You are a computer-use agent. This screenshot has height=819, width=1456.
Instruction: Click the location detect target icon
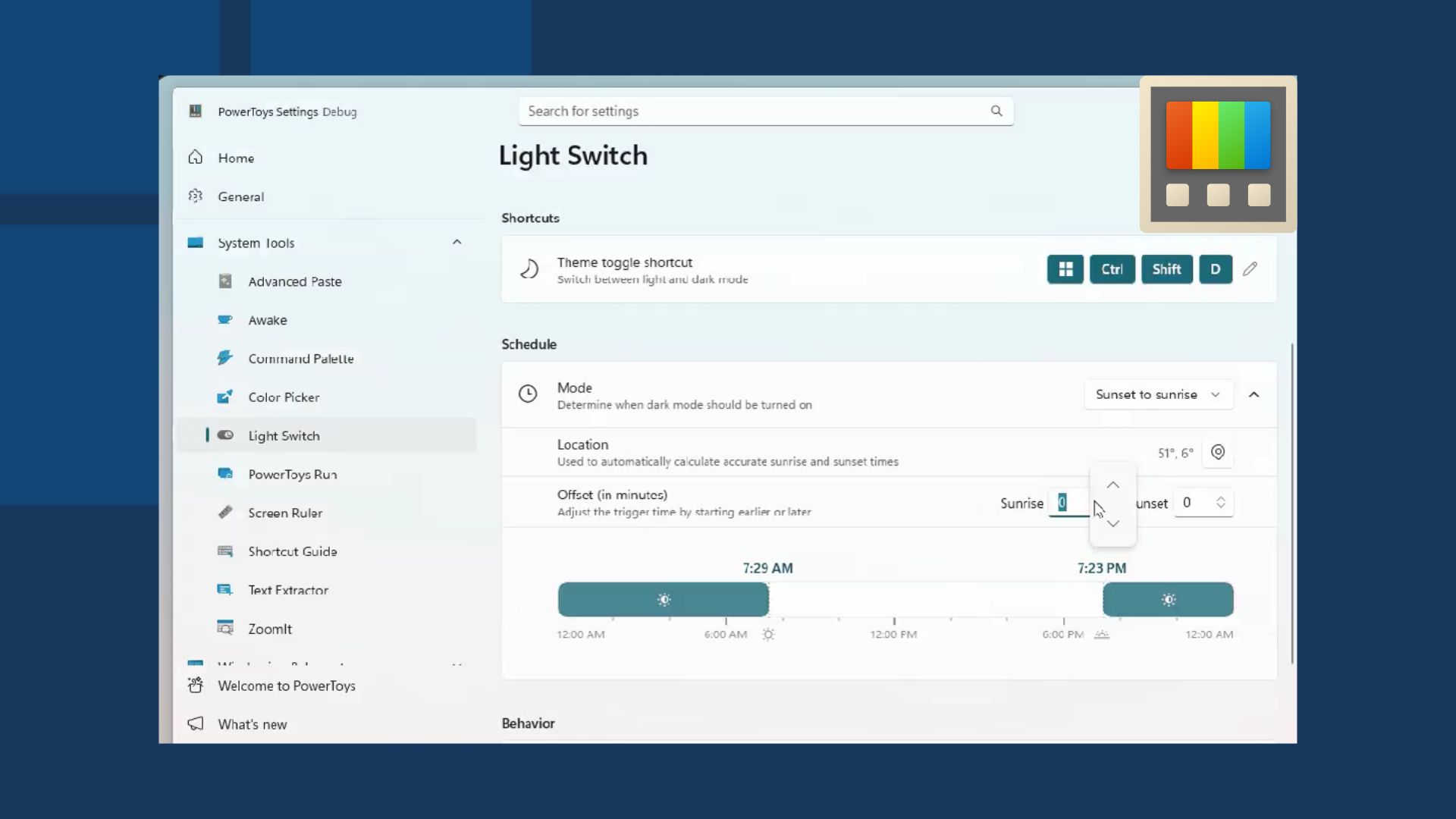[1218, 452]
